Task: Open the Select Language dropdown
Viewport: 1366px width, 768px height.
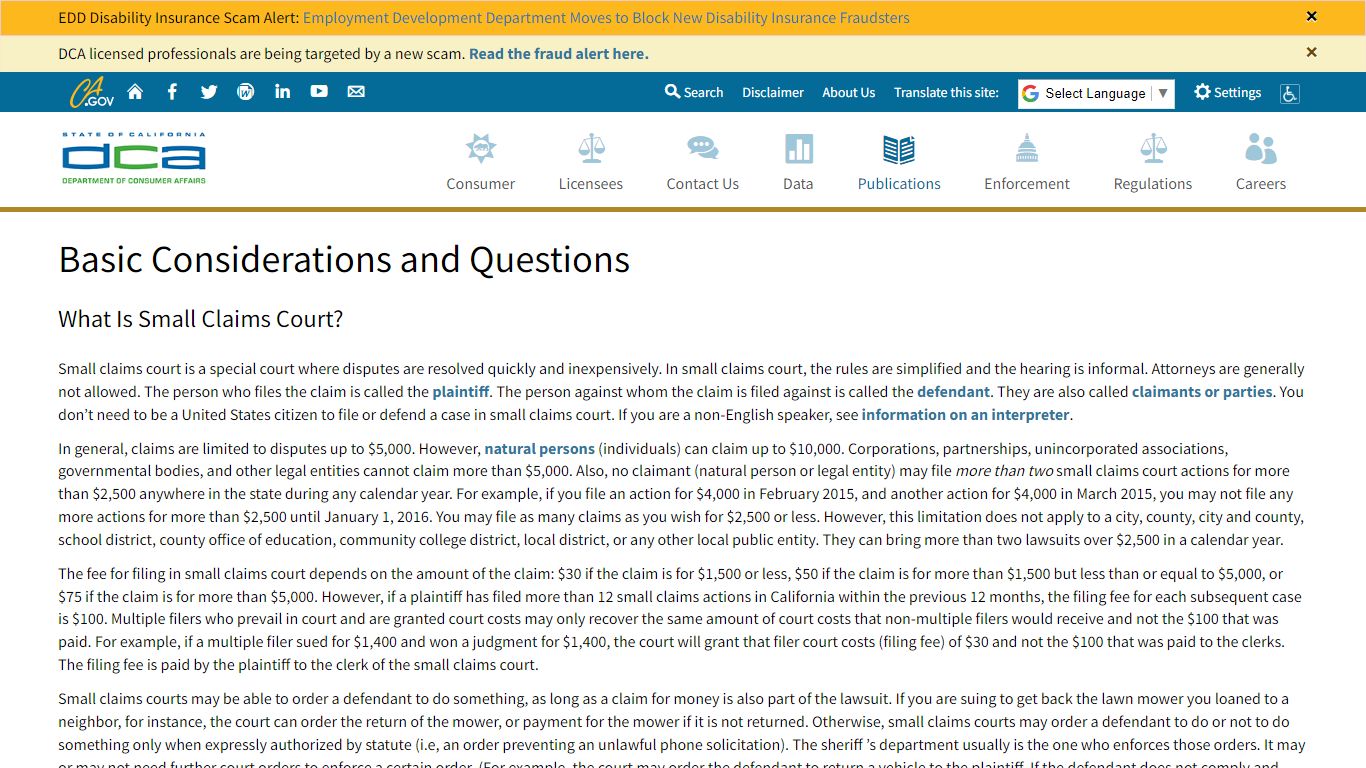Action: (1096, 93)
